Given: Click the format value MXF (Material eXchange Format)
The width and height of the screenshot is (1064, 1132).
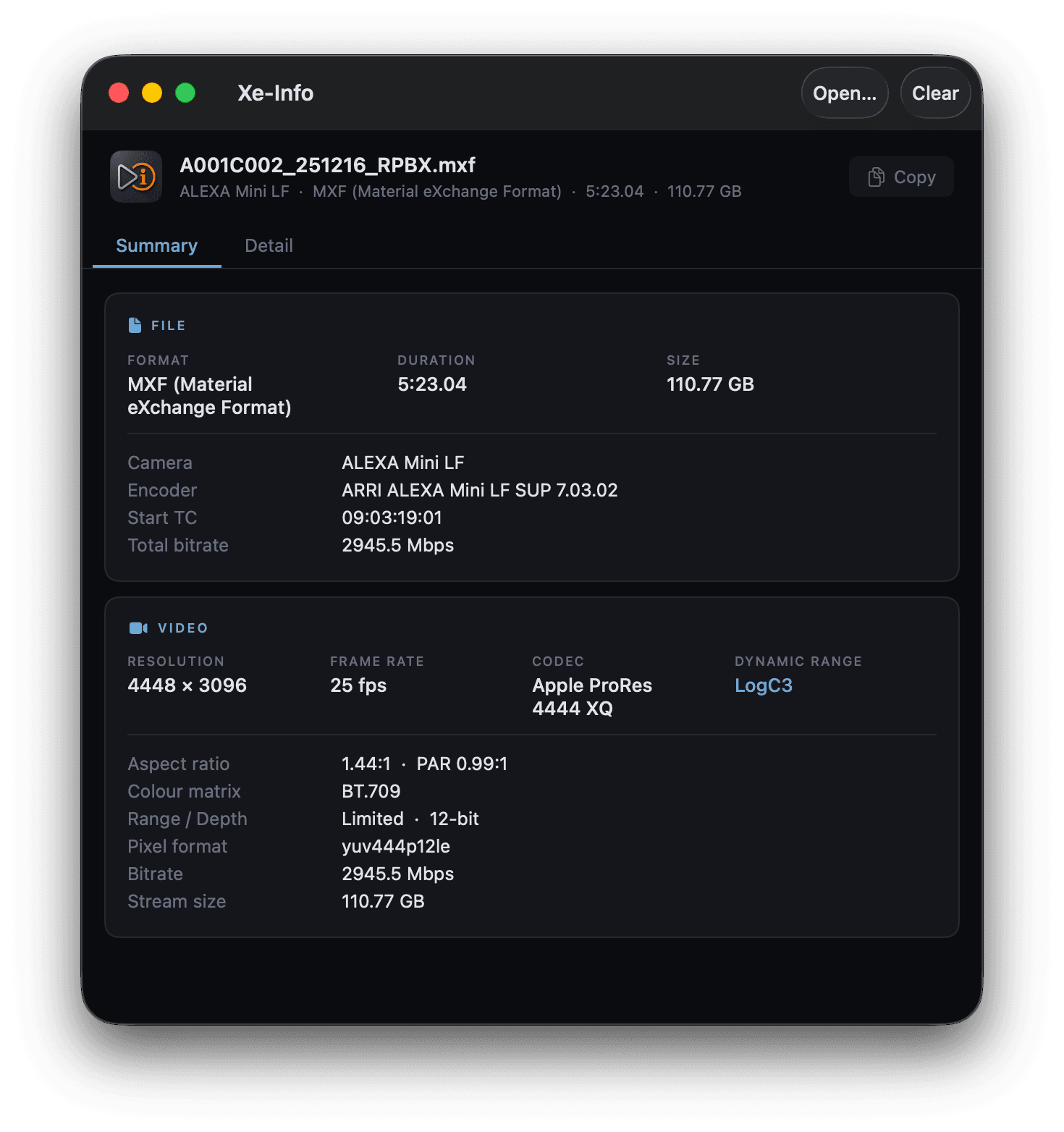Looking at the screenshot, I should pyautogui.click(x=209, y=396).
